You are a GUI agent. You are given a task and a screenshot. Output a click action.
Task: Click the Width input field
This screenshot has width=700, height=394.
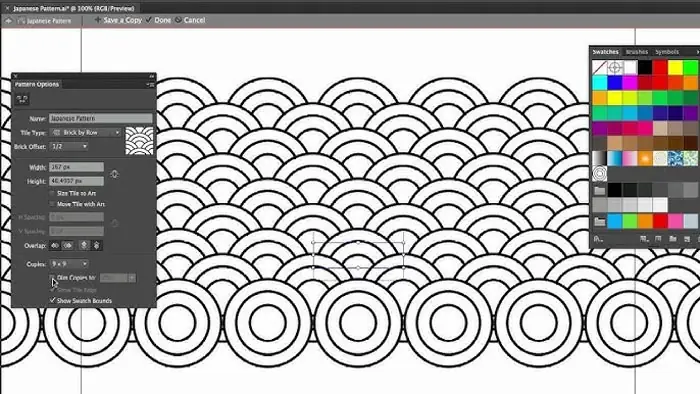(x=76, y=167)
